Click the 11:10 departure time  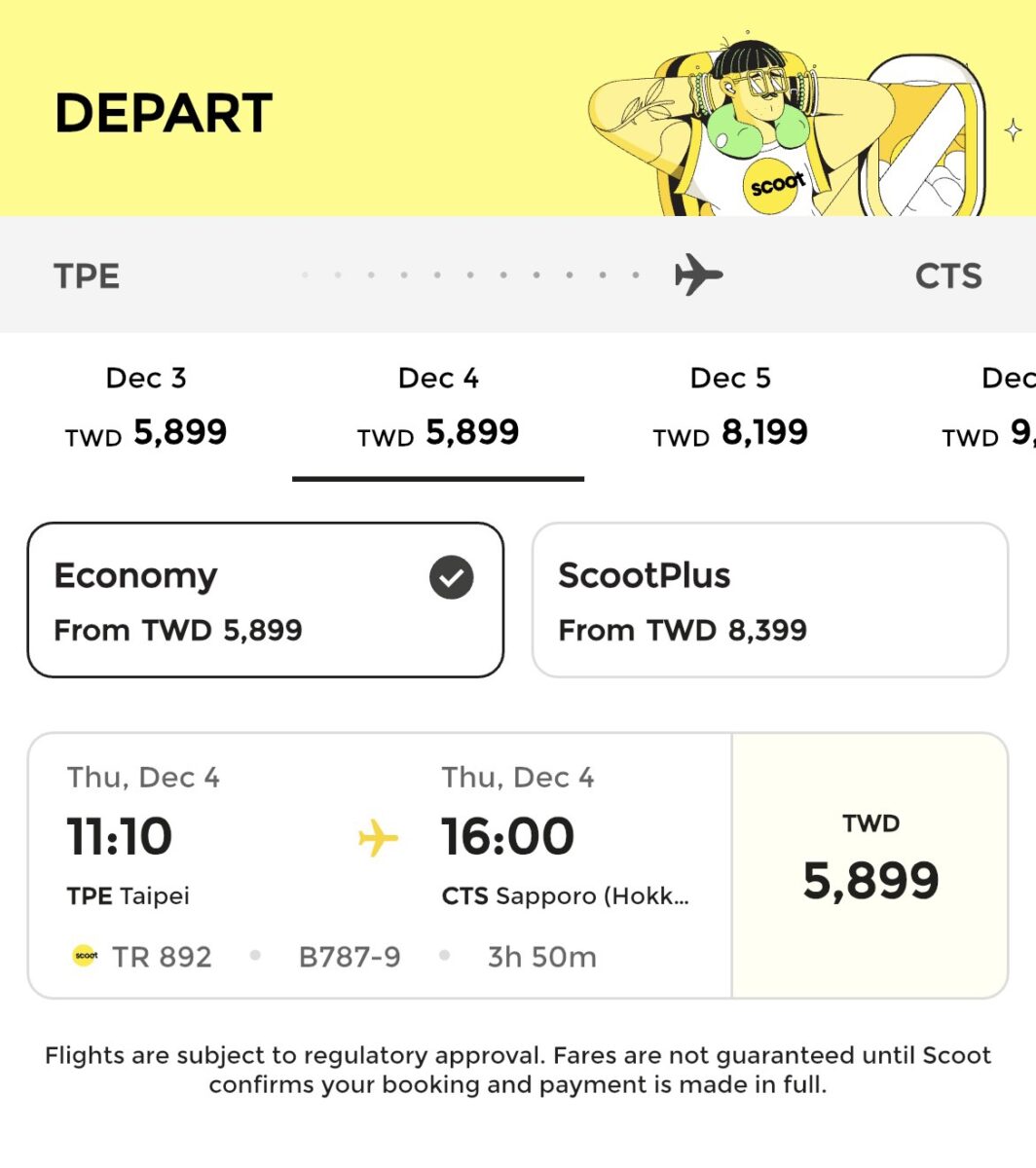pyautogui.click(x=119, y=837)
